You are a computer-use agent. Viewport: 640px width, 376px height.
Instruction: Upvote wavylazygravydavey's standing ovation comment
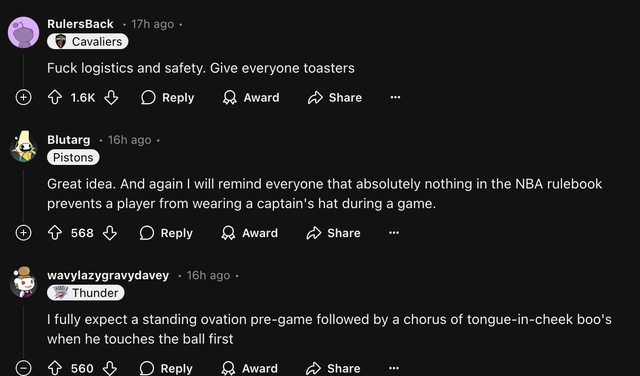coord(55,368)
